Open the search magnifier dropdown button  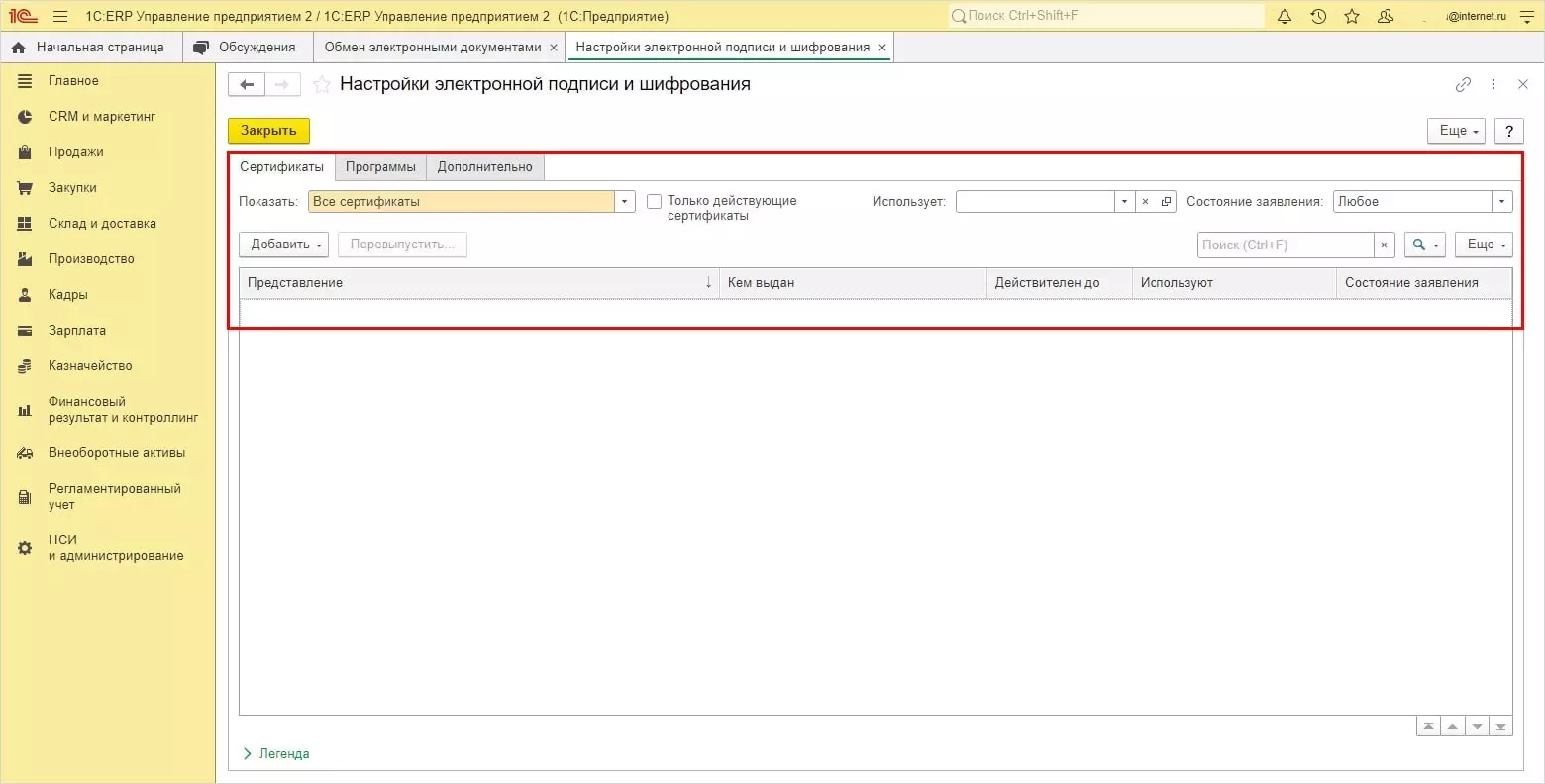1424,245
